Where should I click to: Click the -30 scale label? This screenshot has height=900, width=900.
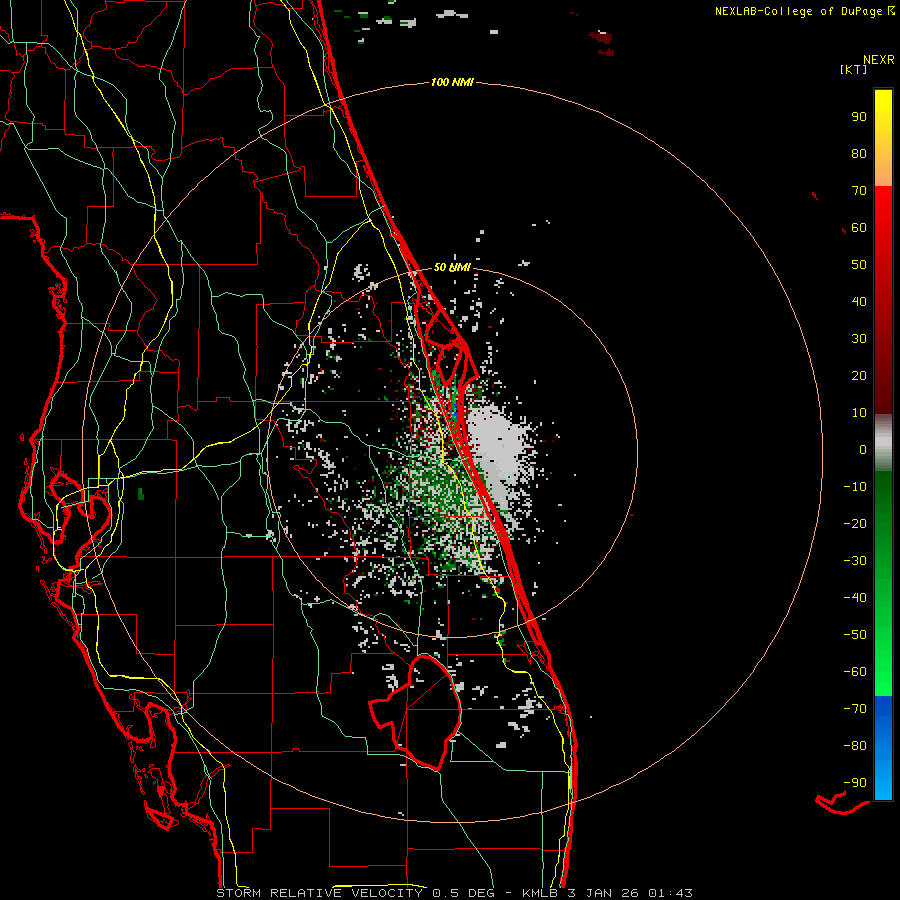tap(855, 561)
